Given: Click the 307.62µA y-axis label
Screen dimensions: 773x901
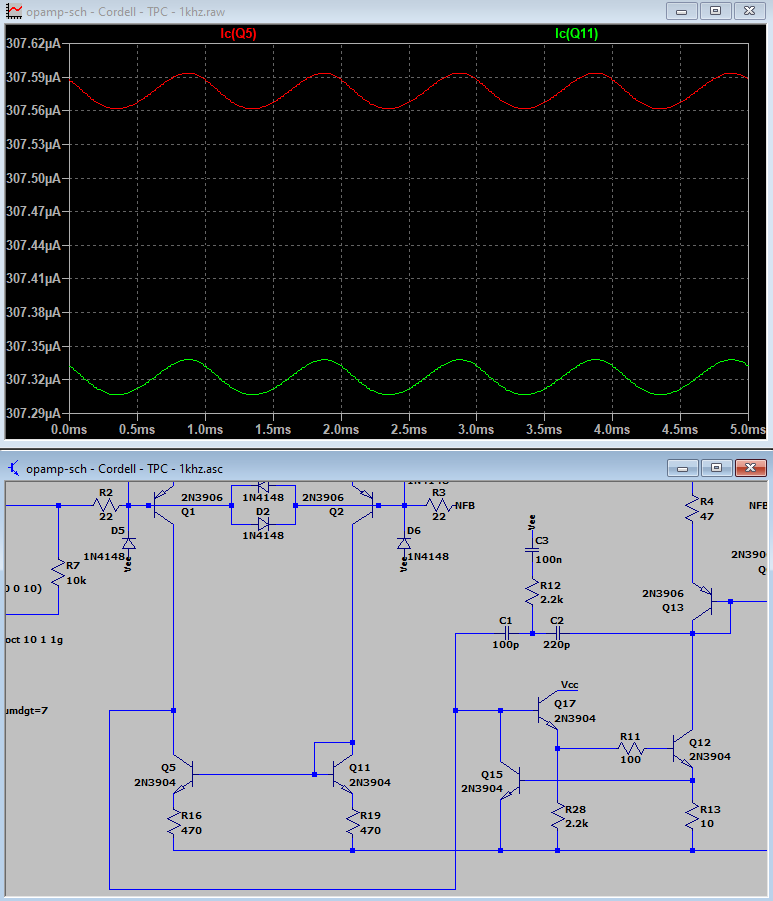Looking at the screenshot, I should pyautogui.click(x=33, y=44).
